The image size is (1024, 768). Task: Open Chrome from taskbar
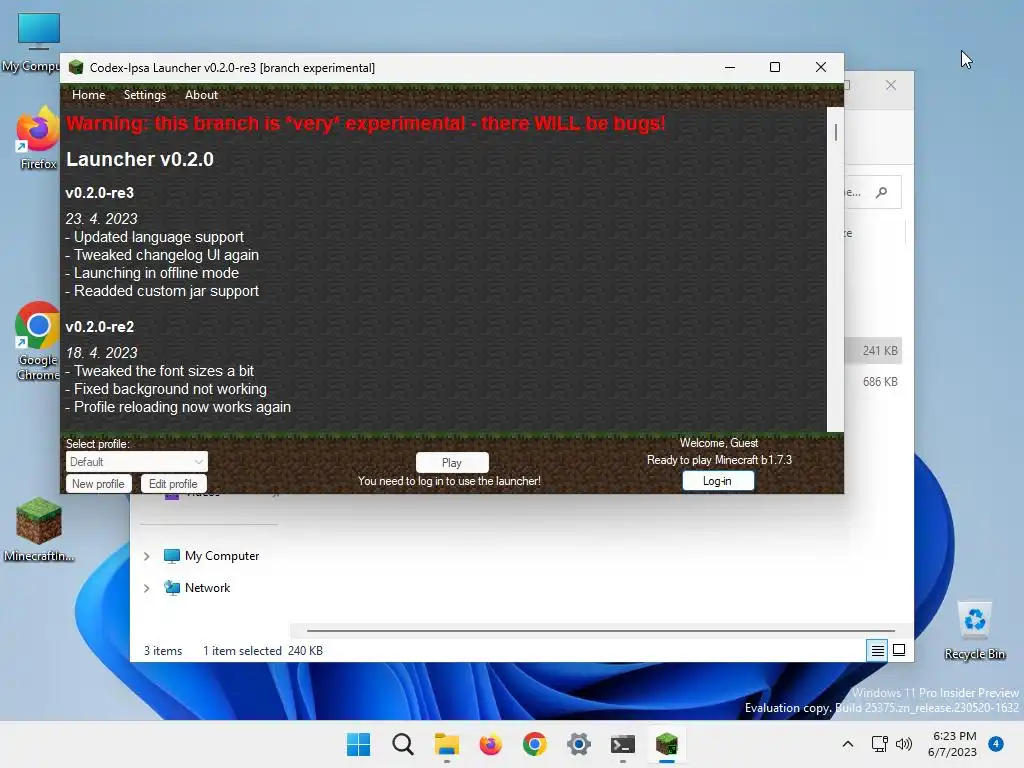tap(535, 744)
